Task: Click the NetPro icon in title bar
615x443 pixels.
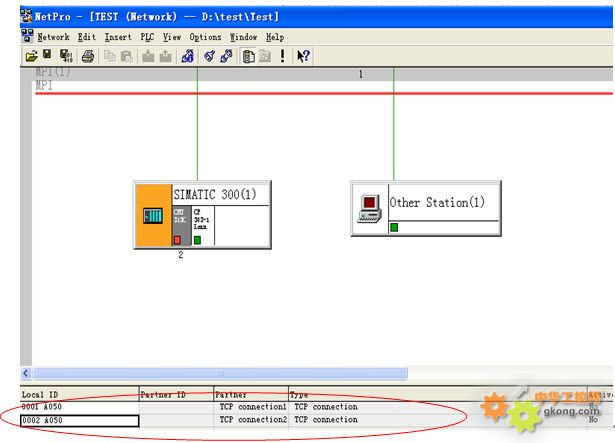Action: tap(26, 16)
